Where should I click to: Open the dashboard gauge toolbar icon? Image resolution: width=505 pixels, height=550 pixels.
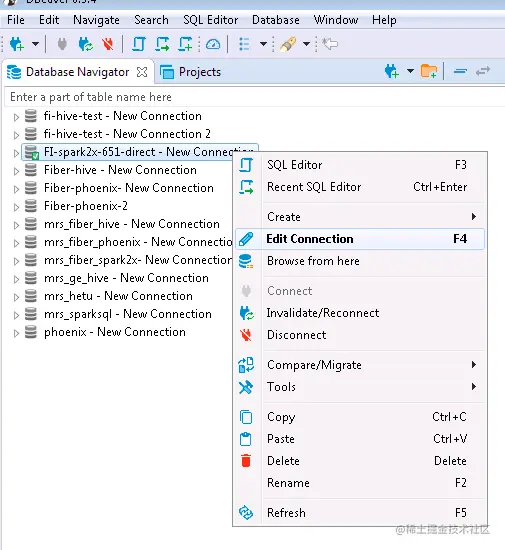(213, 45)
